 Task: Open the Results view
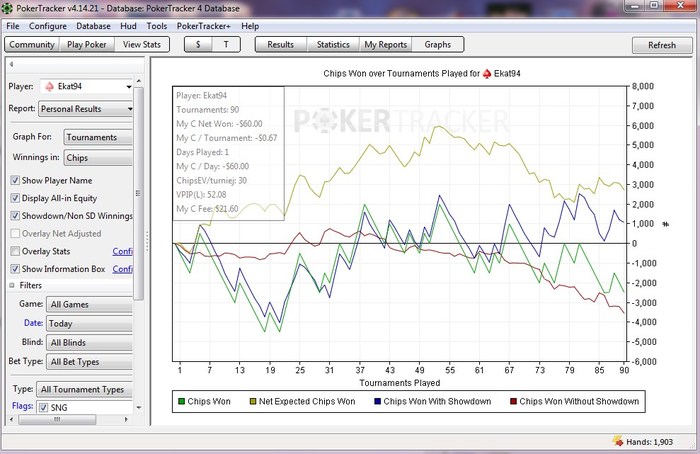point(280,45)
